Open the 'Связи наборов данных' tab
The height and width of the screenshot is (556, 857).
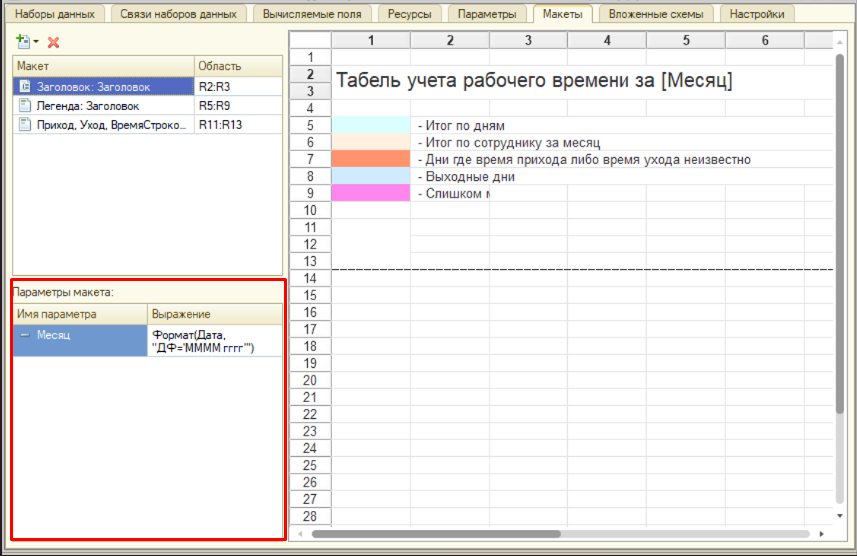tap(178, 14)
